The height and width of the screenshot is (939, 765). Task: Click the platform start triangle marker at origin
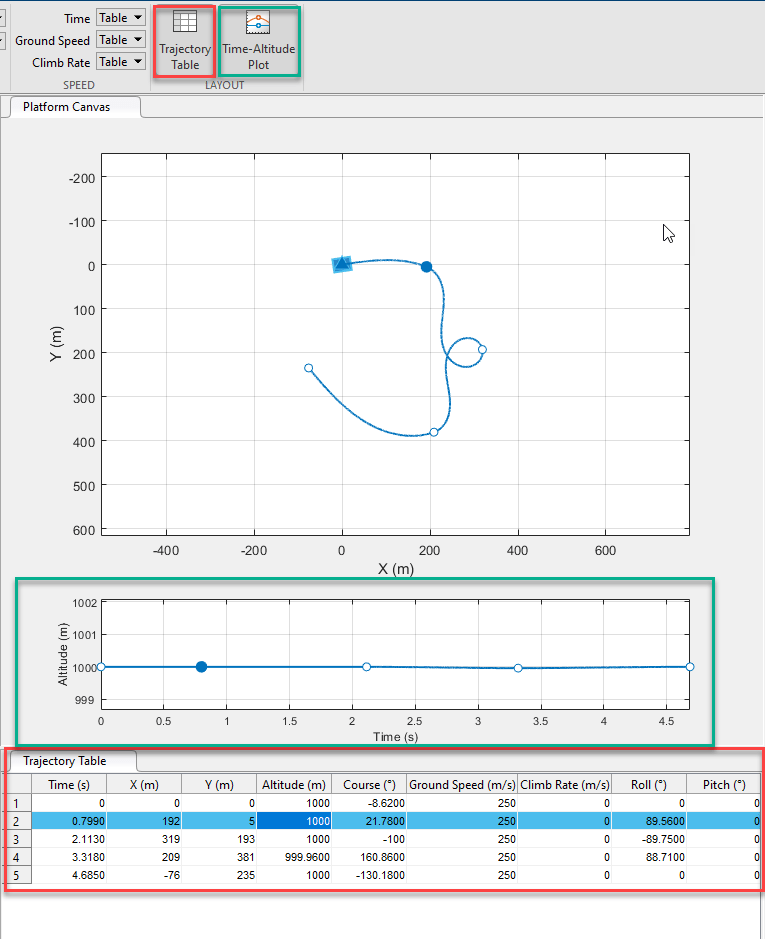(341, 264)
